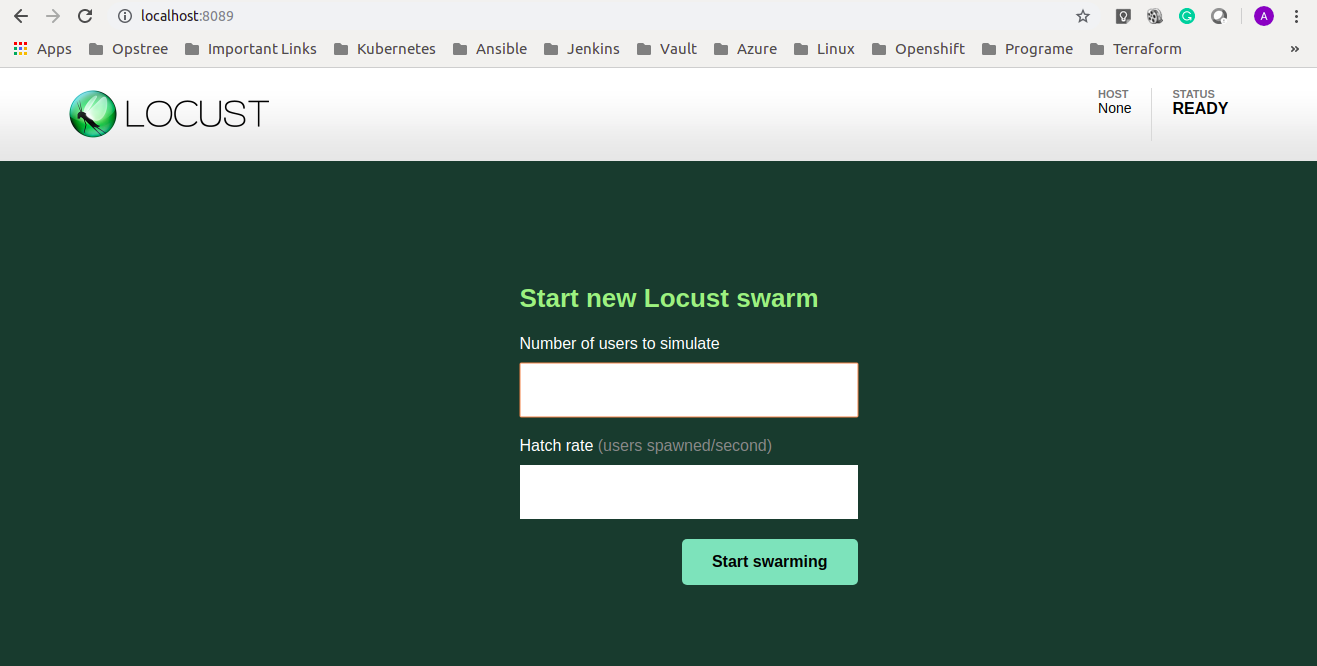Click into the Hatch rate input field
This screenshot has width=1317, height=666.
point(688,492)
